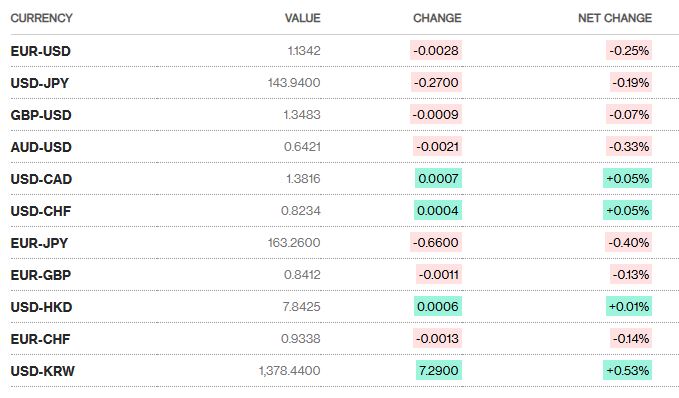Open the AUD-USD currency link

(x=41, y=147)
